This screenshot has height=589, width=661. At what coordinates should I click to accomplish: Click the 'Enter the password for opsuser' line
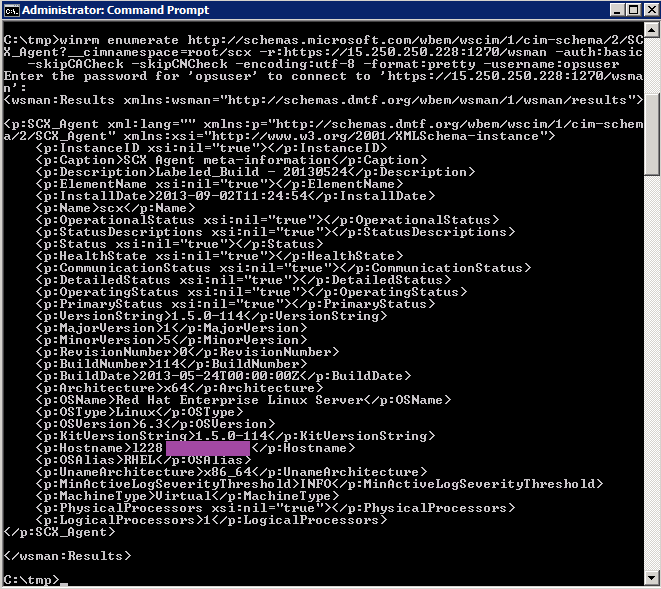point(323,76)
